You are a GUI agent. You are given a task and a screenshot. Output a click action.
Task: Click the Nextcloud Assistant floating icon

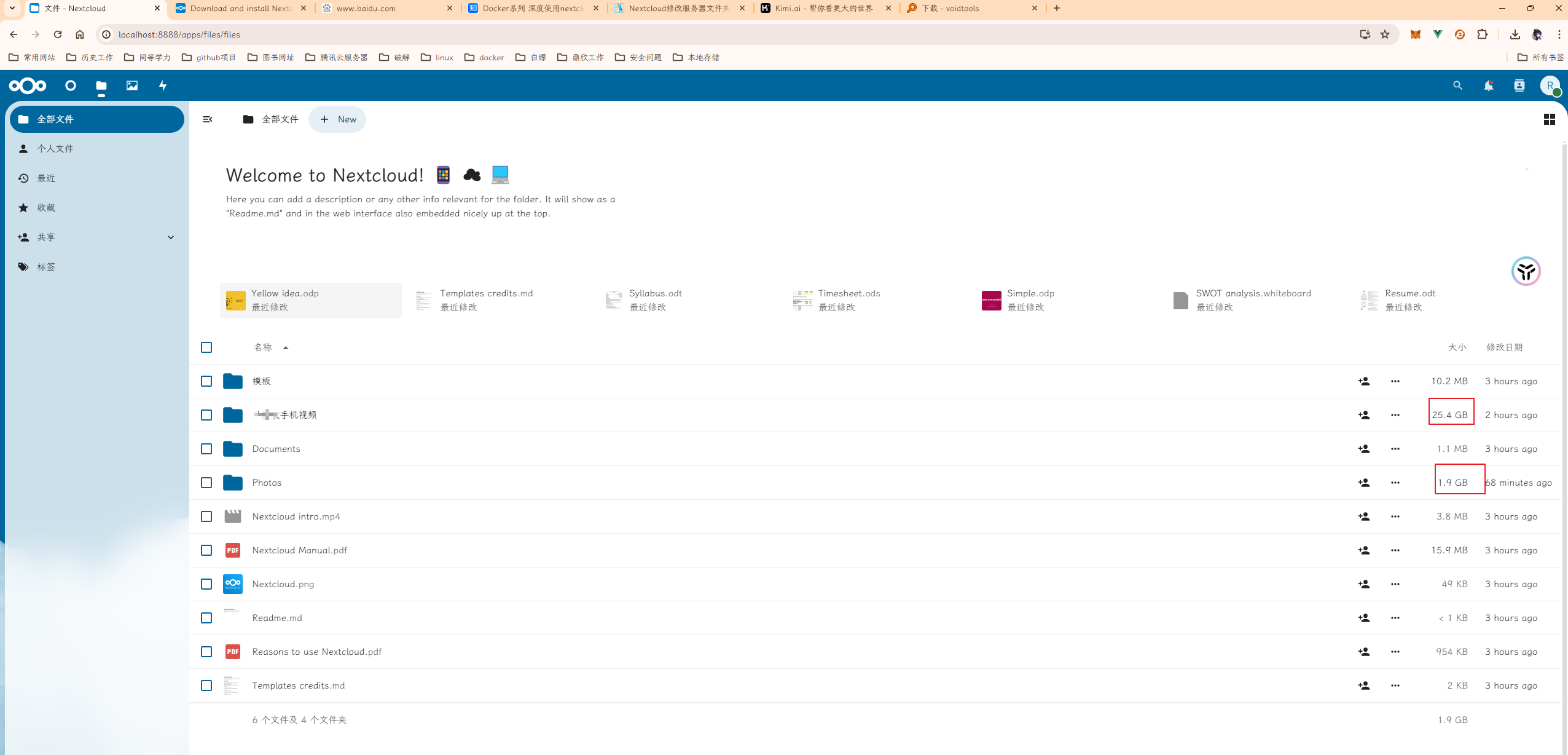click(1526, 271)
